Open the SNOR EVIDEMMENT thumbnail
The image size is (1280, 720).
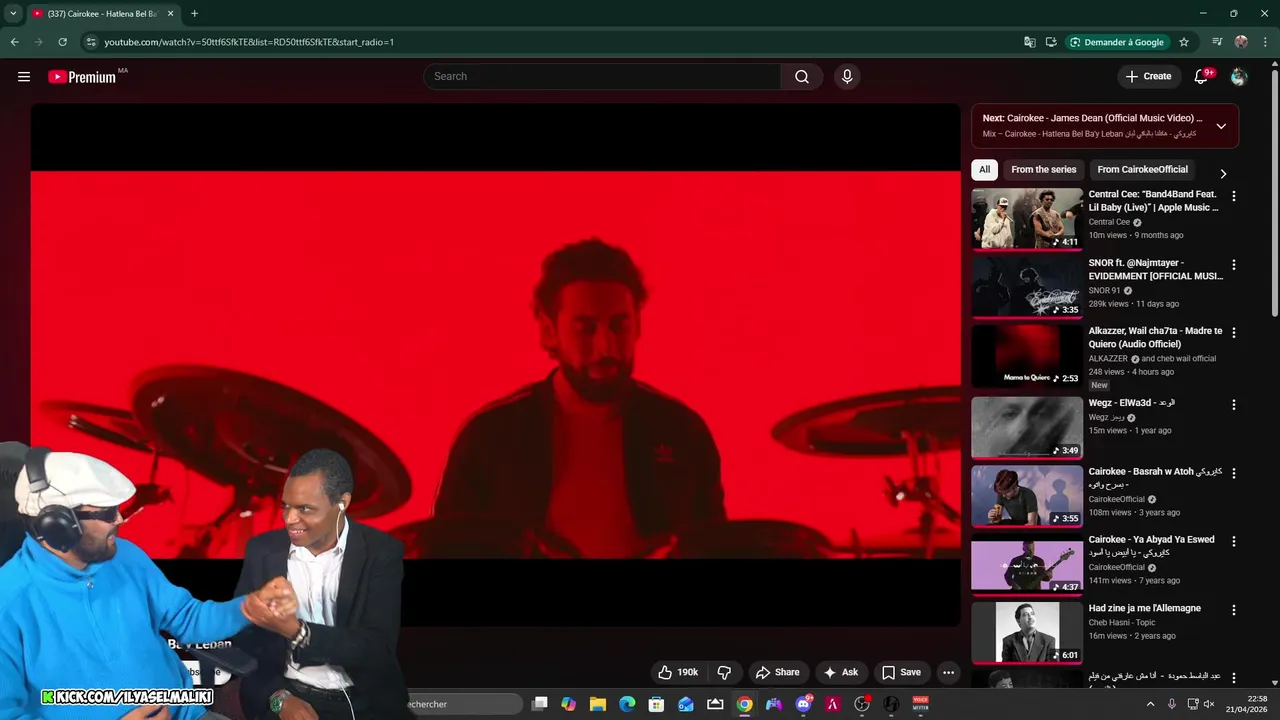point(1027,287)
